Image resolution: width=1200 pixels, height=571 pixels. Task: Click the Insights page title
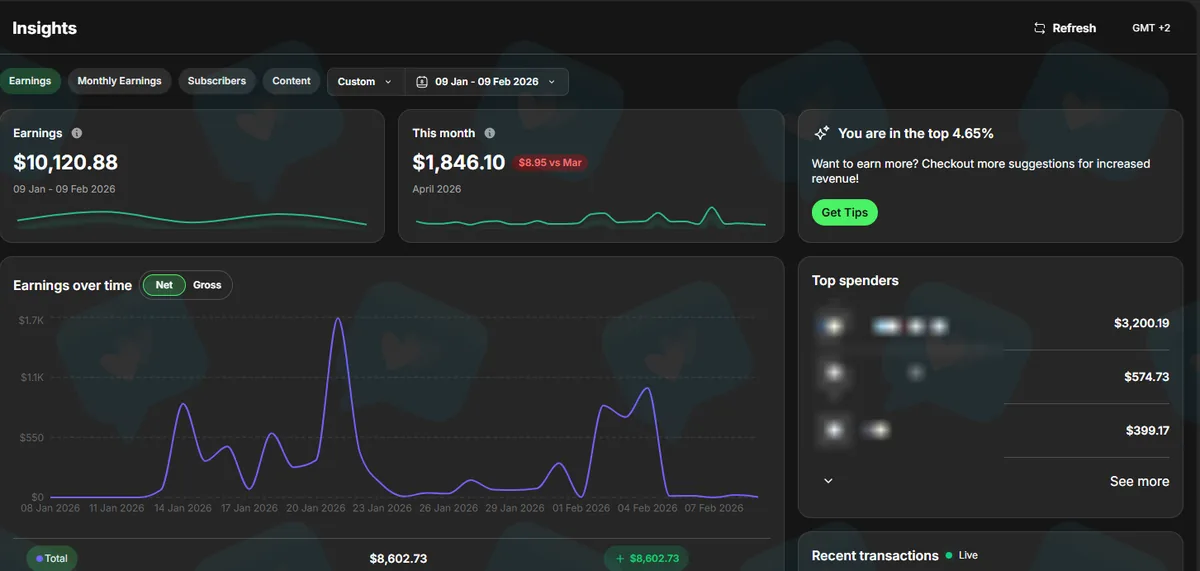(44, 28)
